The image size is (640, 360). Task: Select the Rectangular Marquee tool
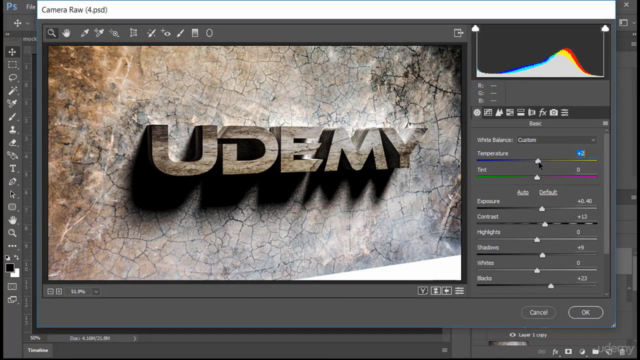[x=12, y=65]
